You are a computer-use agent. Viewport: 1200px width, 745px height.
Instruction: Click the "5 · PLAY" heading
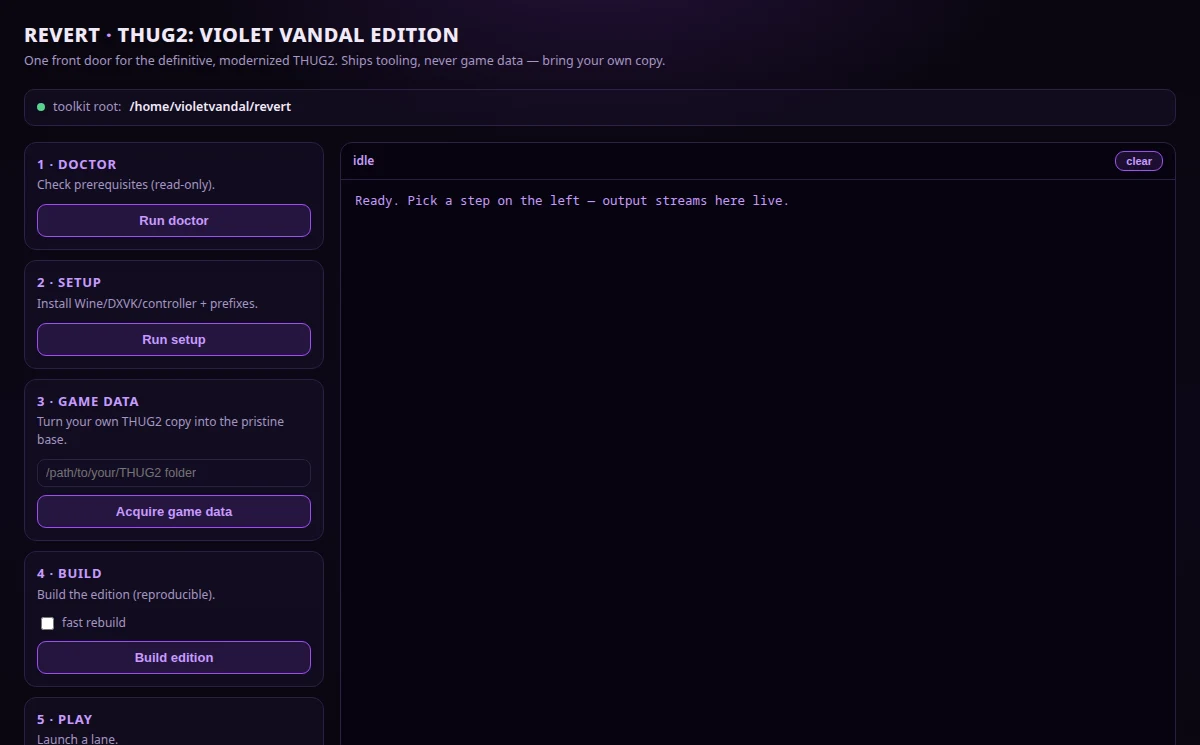(x=65, y=719)
